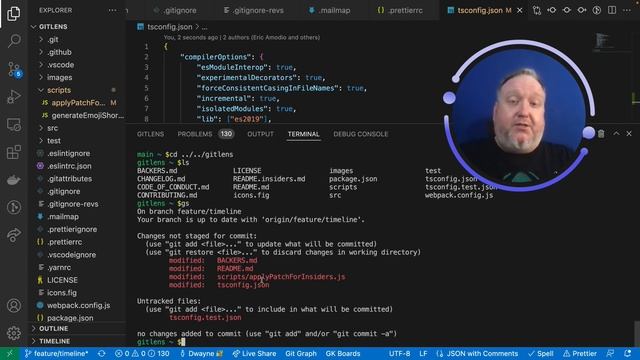
Task: Click Prettier in status bar
Action: 580,353
